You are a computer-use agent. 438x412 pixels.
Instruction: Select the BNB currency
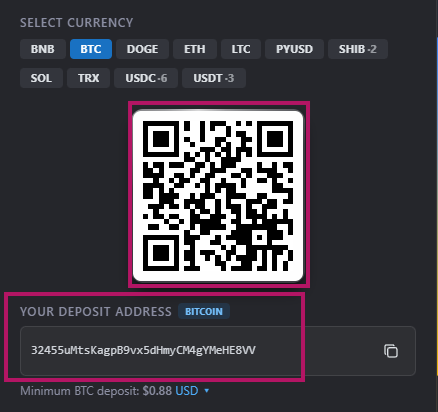[43, 49]
